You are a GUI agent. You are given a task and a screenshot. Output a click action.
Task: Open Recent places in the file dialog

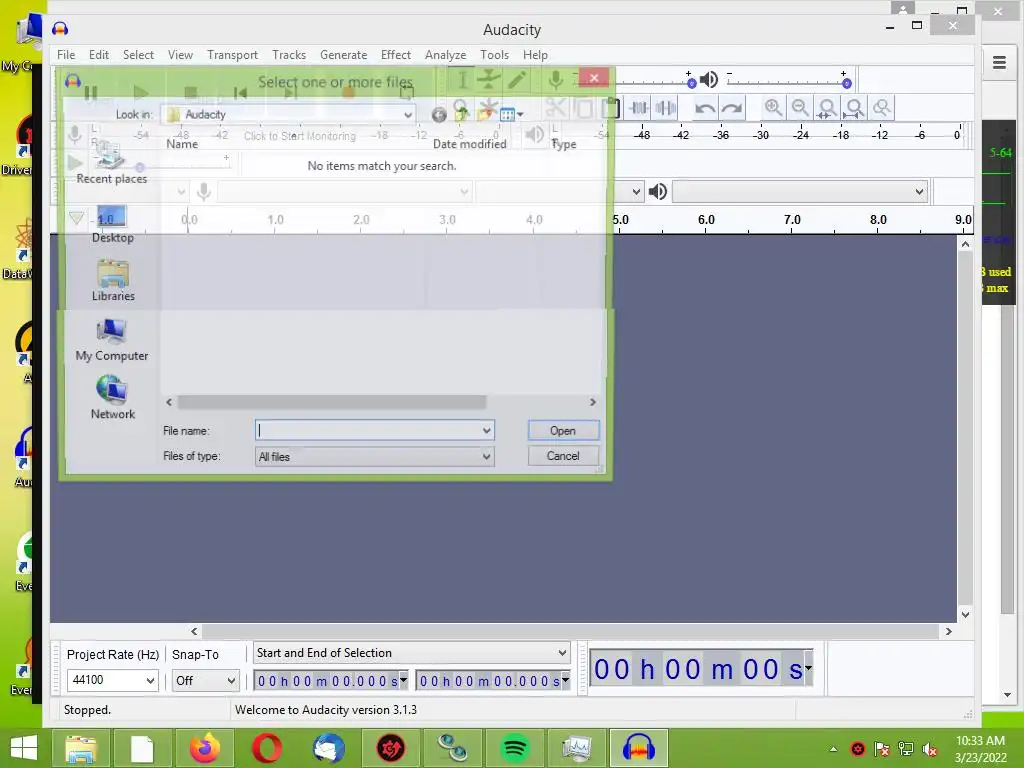(111, 163)
